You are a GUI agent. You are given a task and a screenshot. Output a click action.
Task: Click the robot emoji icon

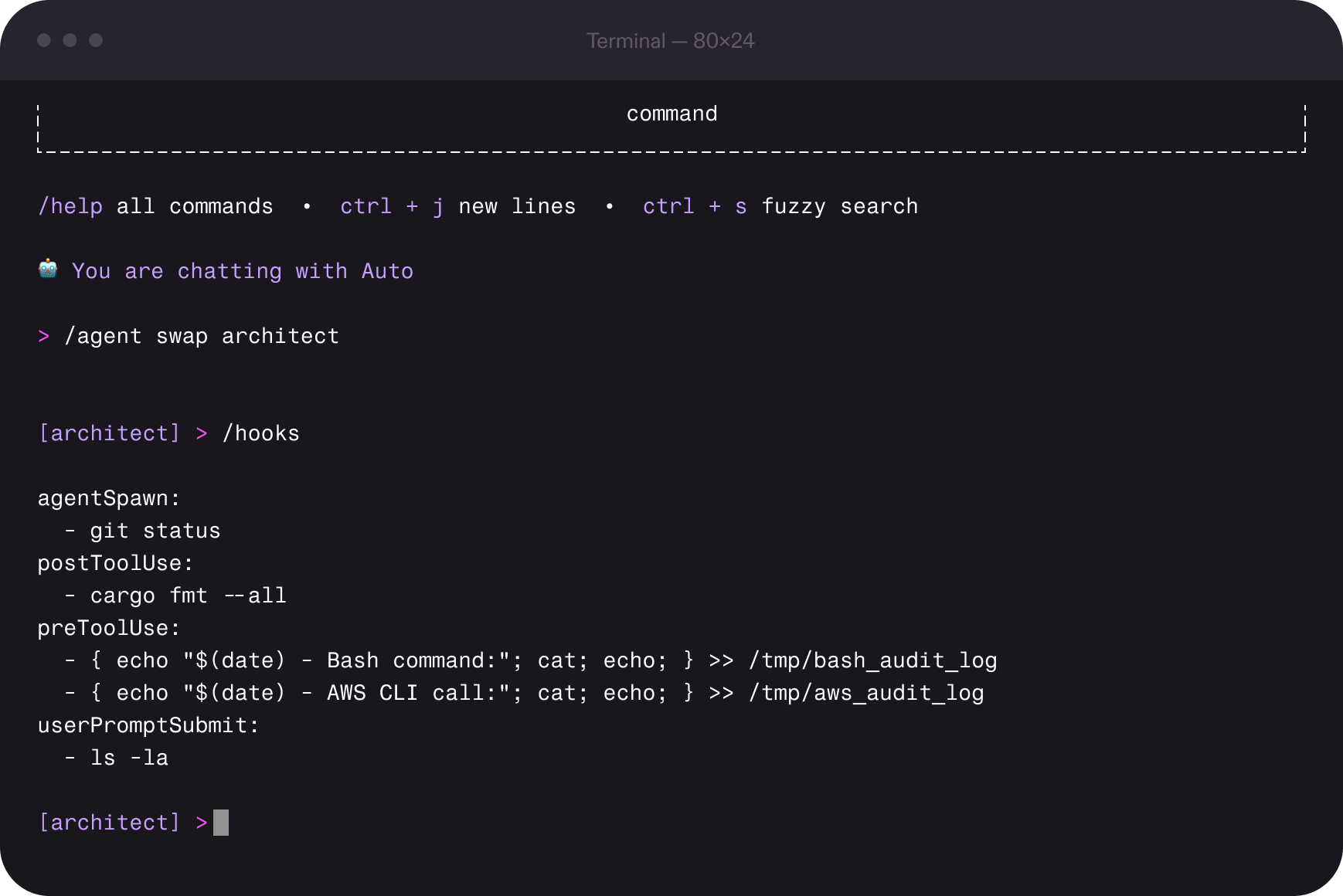48,270
